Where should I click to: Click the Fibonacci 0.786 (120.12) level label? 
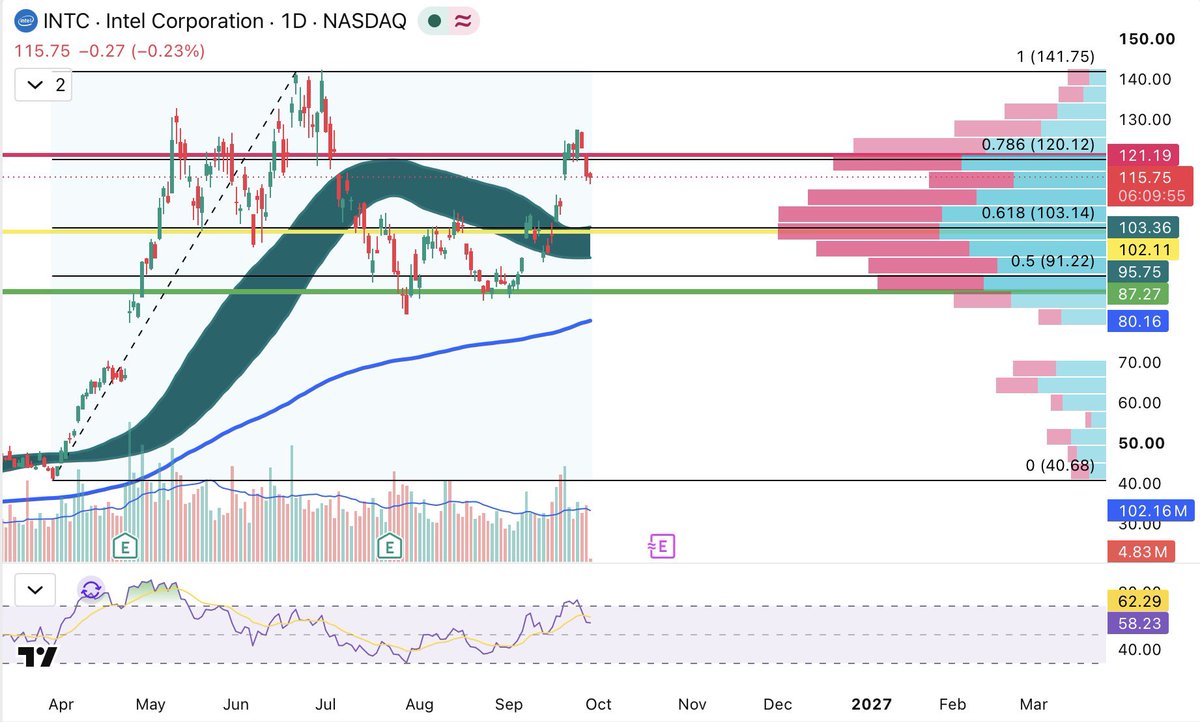coord(1038,145)
